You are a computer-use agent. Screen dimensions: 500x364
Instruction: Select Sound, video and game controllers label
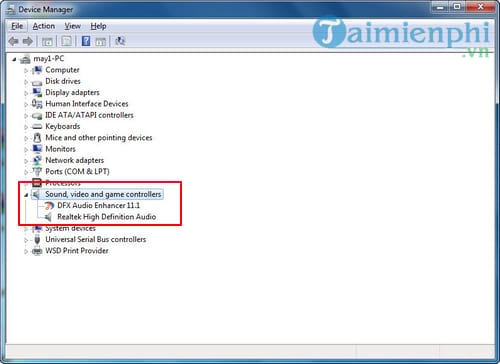pos(103,194)
